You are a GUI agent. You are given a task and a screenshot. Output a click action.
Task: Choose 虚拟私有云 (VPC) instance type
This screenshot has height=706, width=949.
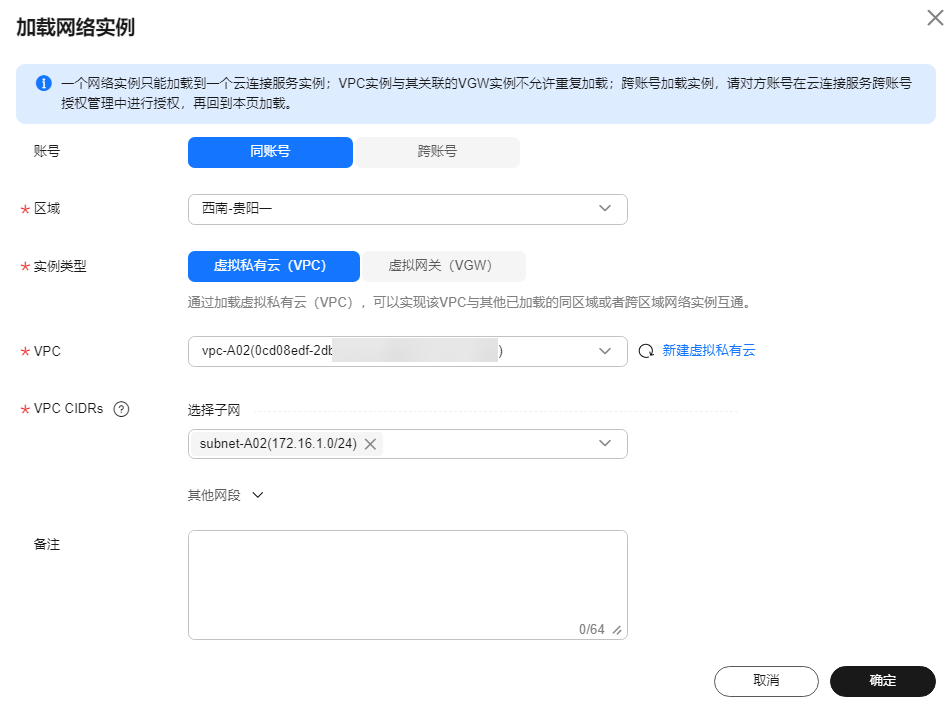pos(274,266)
